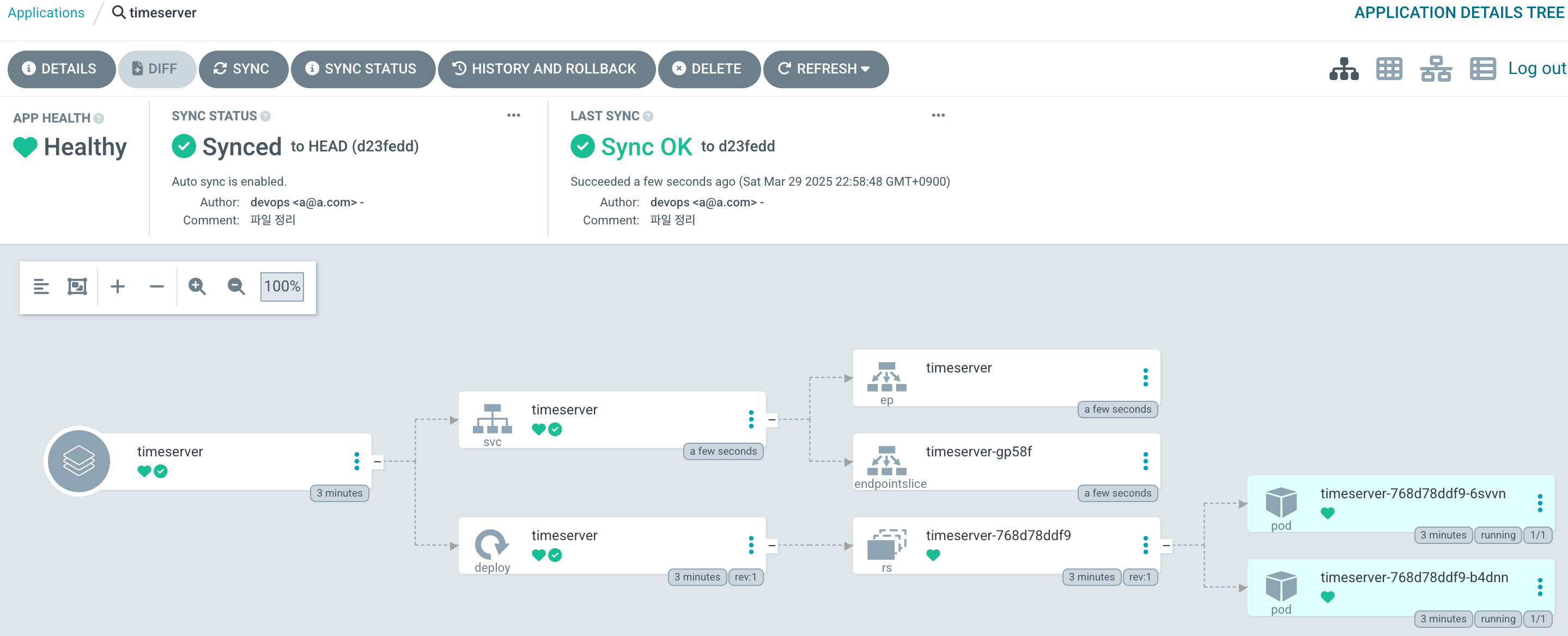Click the plus expand-all nodes icon
This screenshot has width=1568, height=636.
click(x=118, y=286)
